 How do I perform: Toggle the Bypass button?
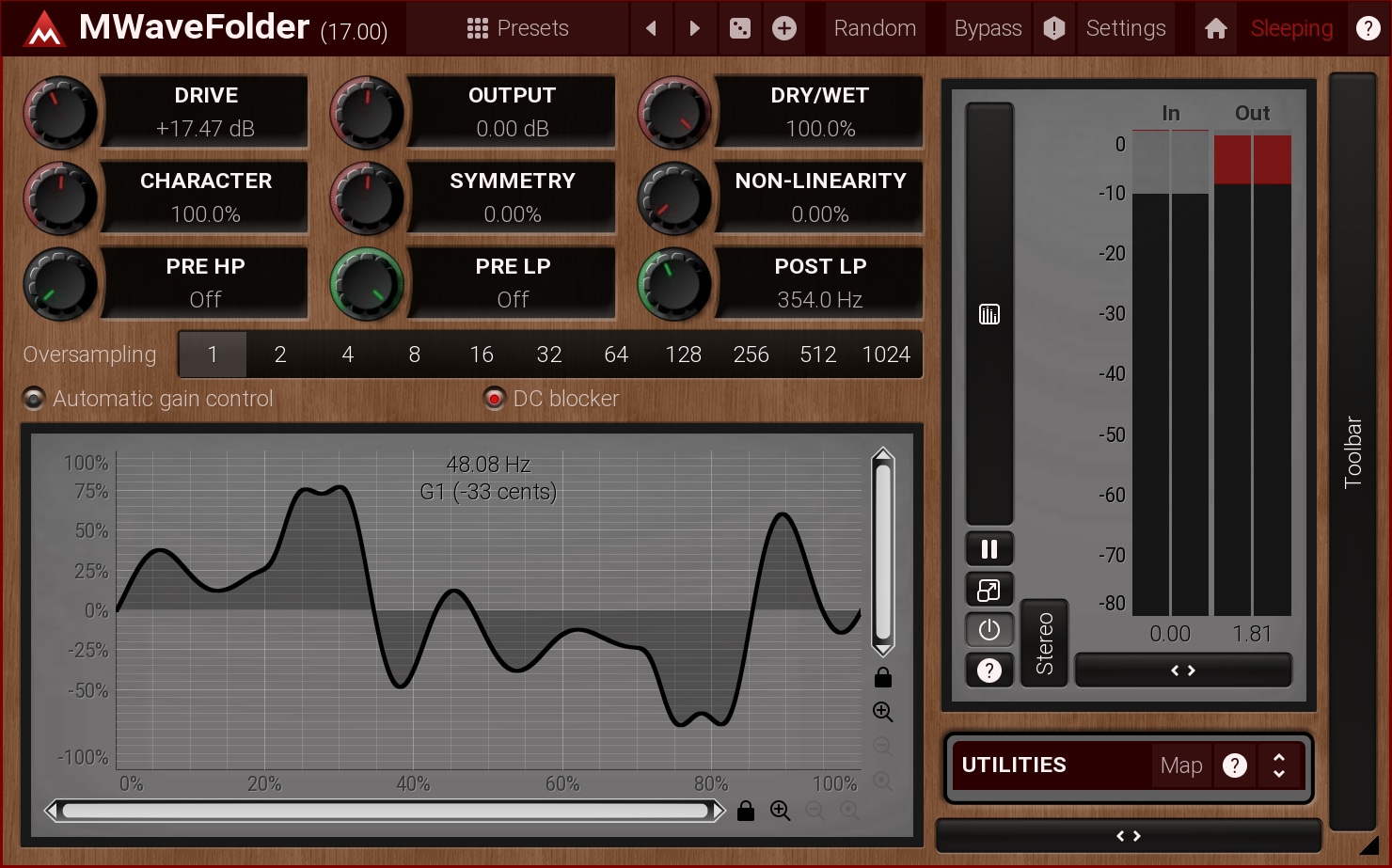coord(987,28)
